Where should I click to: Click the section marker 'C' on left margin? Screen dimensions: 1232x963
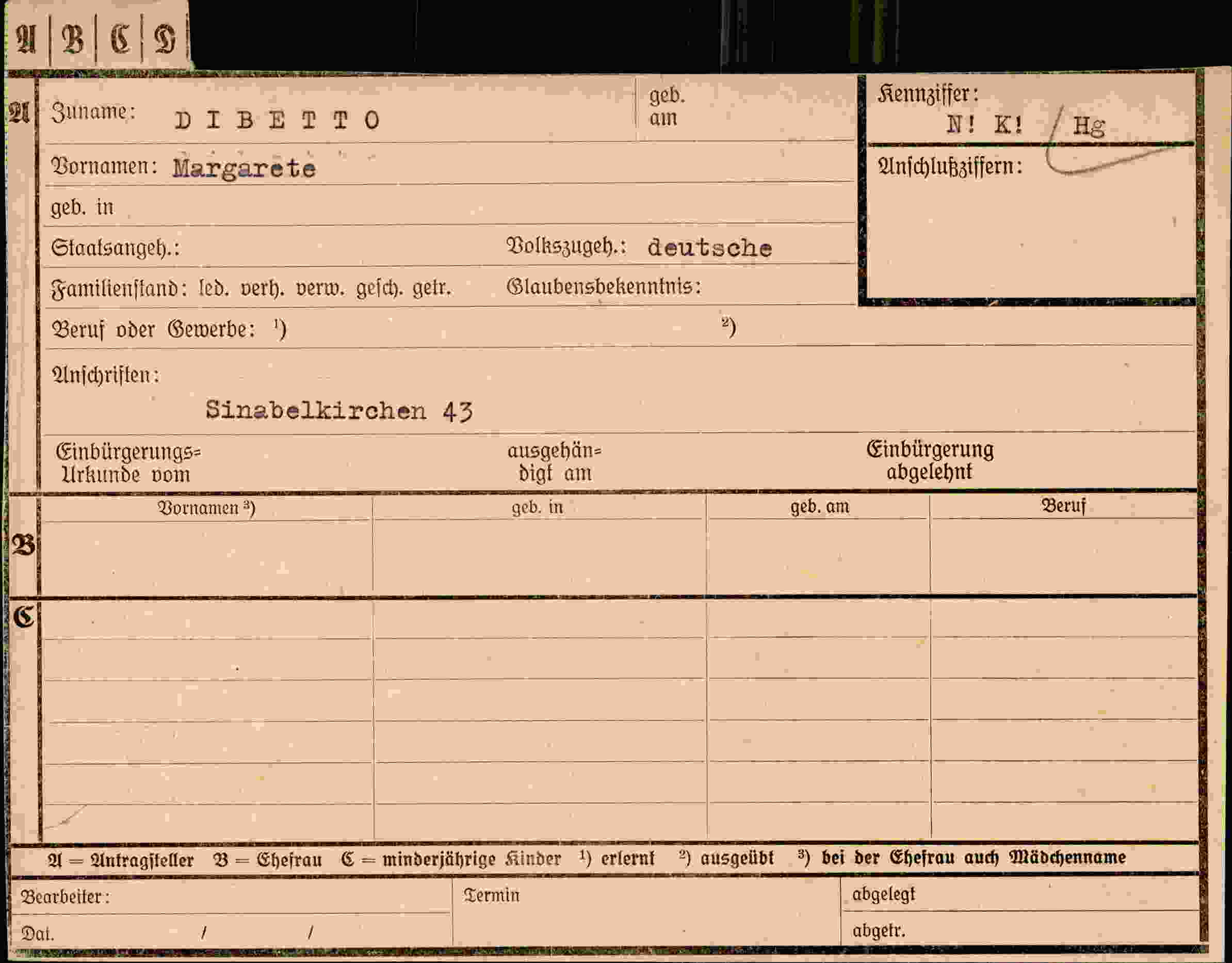[x=24, y=617]
